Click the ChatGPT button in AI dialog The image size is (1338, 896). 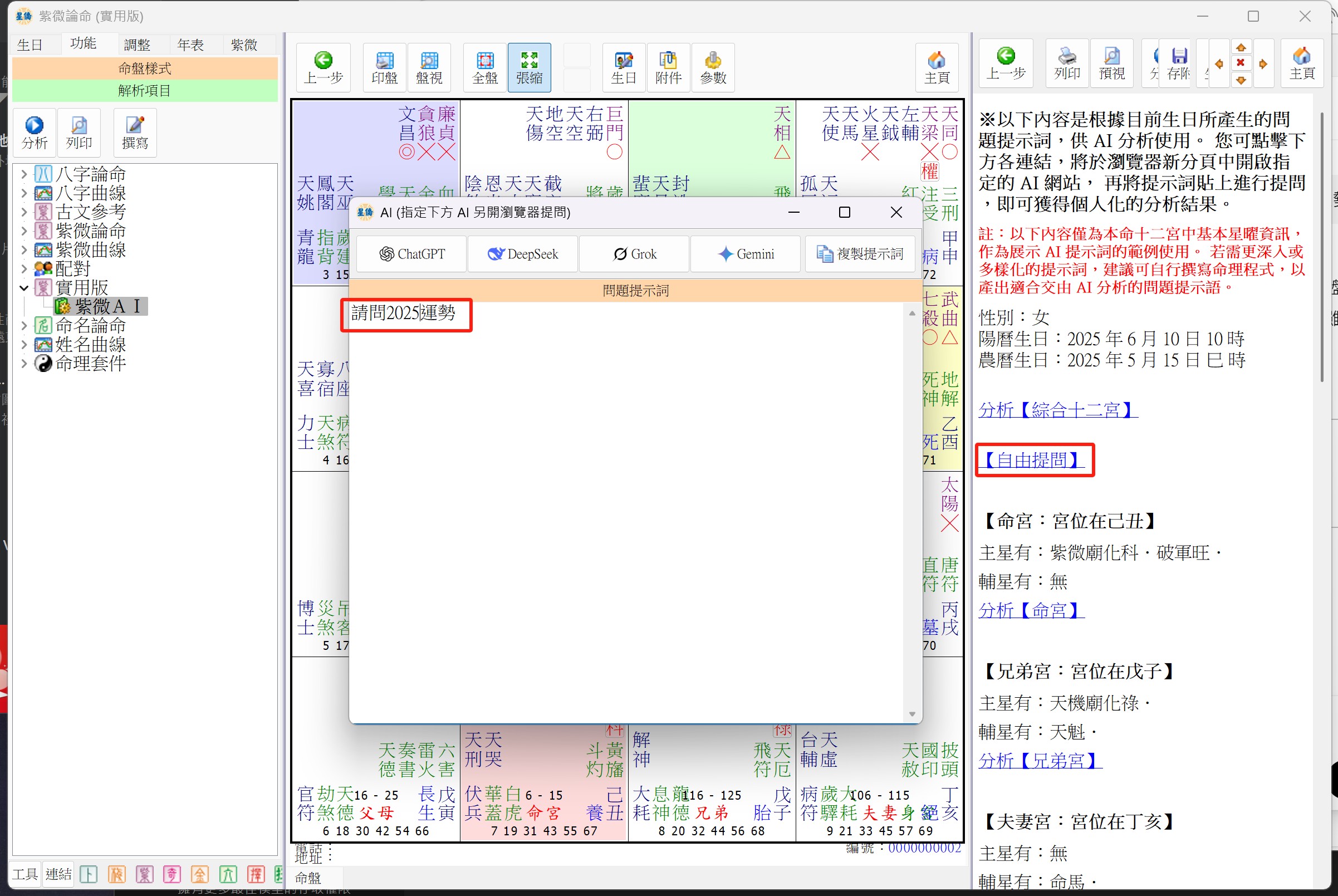pyautogui.click(x=411, y=254)
